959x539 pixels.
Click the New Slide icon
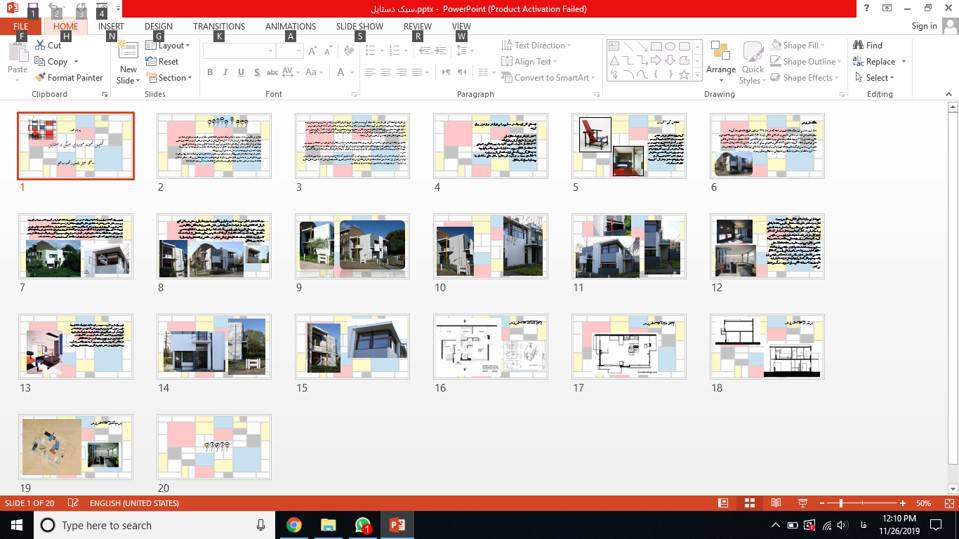coord(128,52)
